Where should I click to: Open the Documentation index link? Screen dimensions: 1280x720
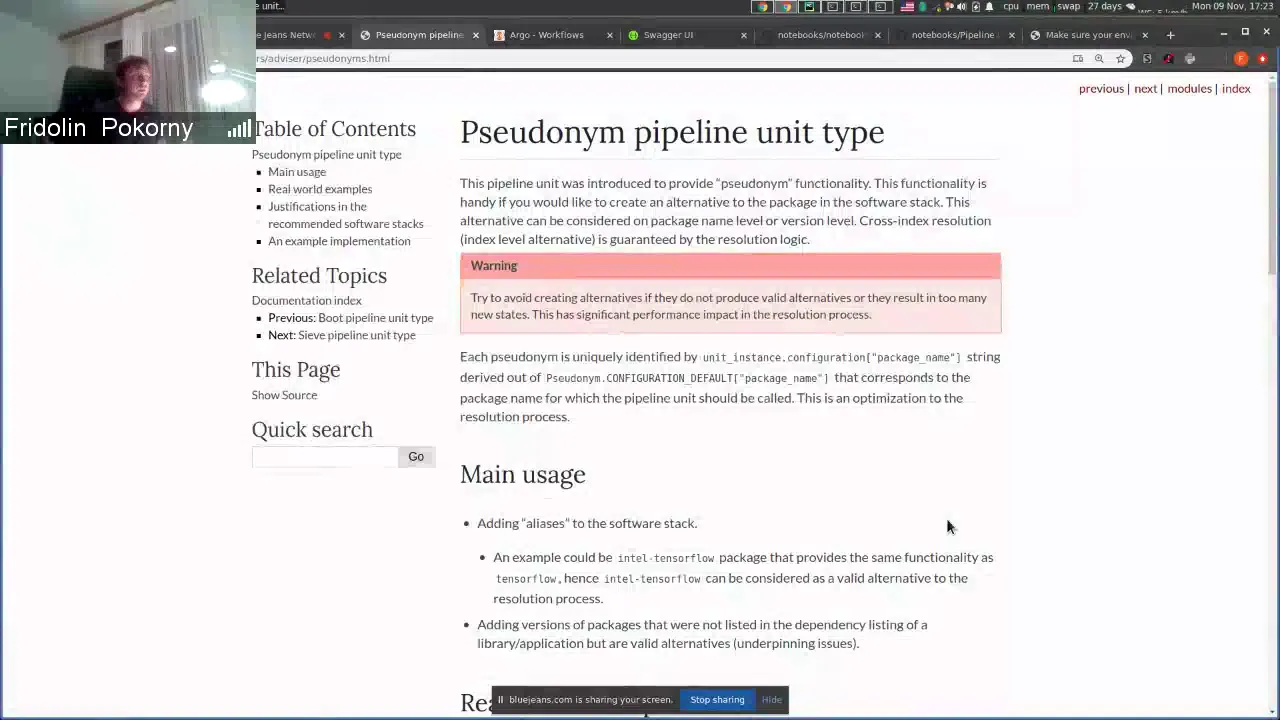coord(306,301)
